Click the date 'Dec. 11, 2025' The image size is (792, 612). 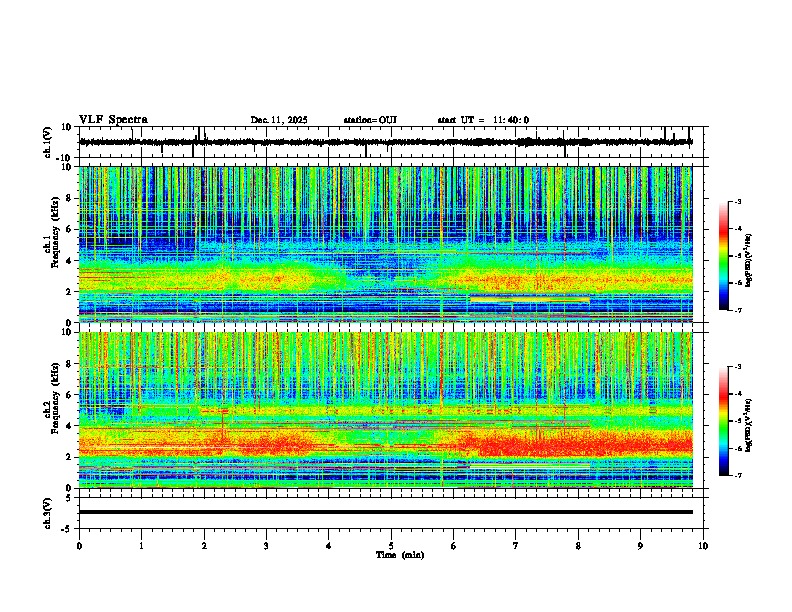(x=279, y=120)
